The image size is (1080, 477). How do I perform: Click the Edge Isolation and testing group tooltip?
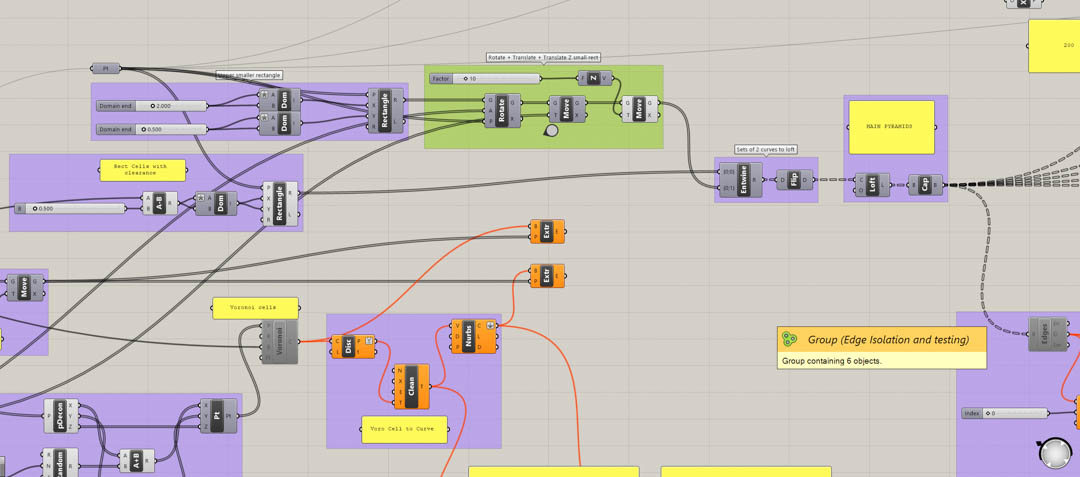pyautogui.click(x=881, y=347)
